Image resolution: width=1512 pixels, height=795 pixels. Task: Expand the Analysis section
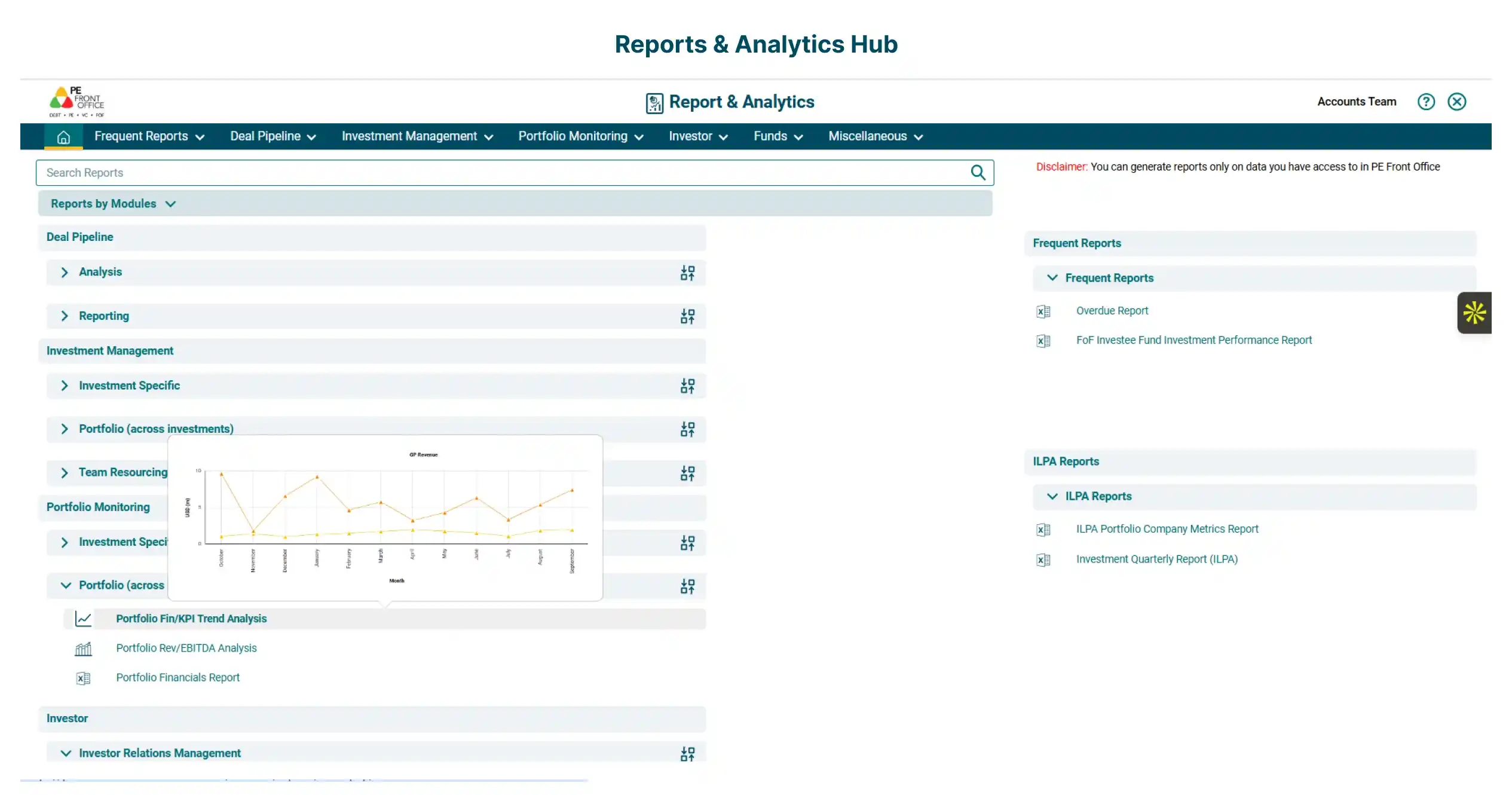pyautogui.click(x=65, y=273)
